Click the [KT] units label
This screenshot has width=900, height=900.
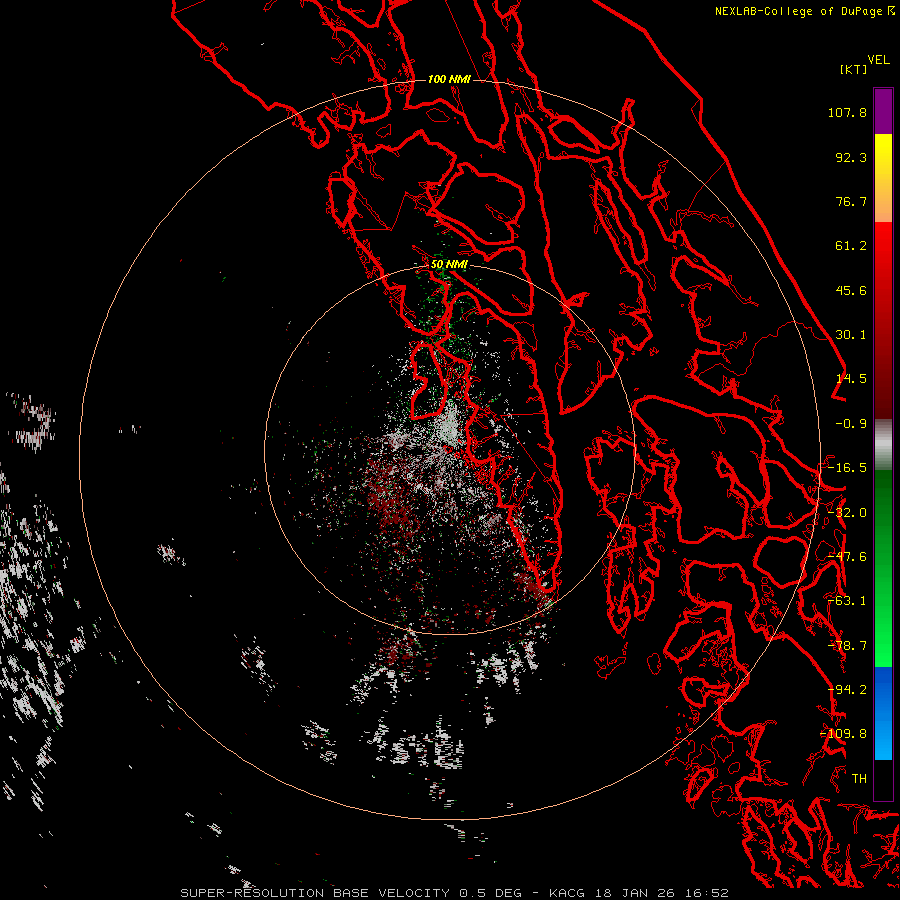854,69
